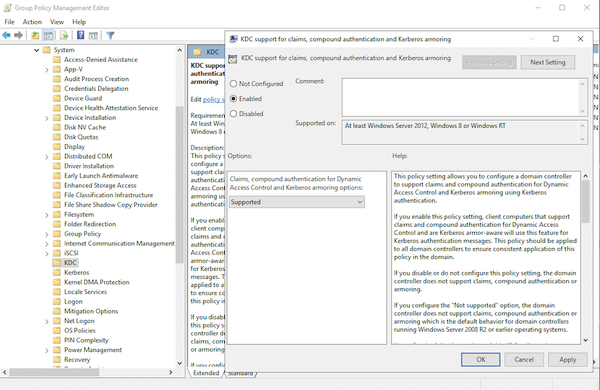This screenshot has height=390, width=600.
Task: Select Driver Installation in the tree
Action: pos(89,166)
